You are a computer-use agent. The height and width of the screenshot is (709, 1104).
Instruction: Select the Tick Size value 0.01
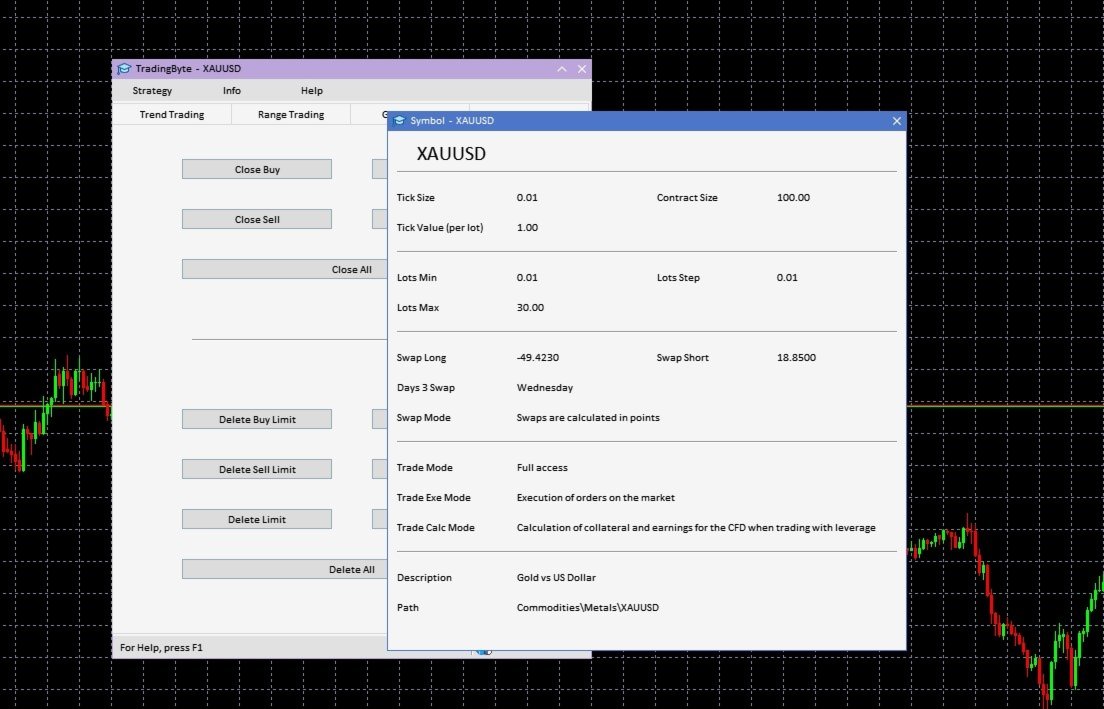coord(527,198)
